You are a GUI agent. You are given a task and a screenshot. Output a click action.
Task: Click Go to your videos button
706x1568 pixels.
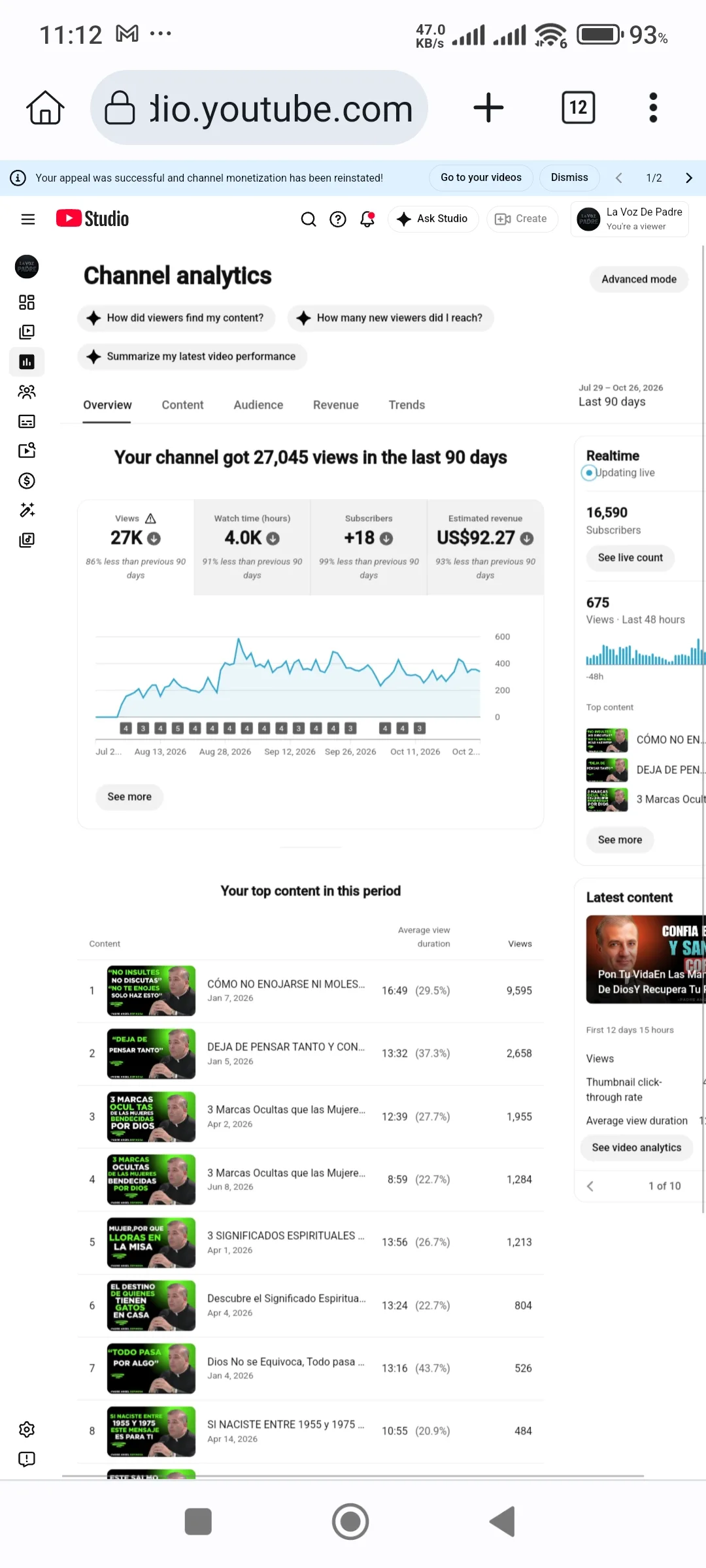pos(481,178)
